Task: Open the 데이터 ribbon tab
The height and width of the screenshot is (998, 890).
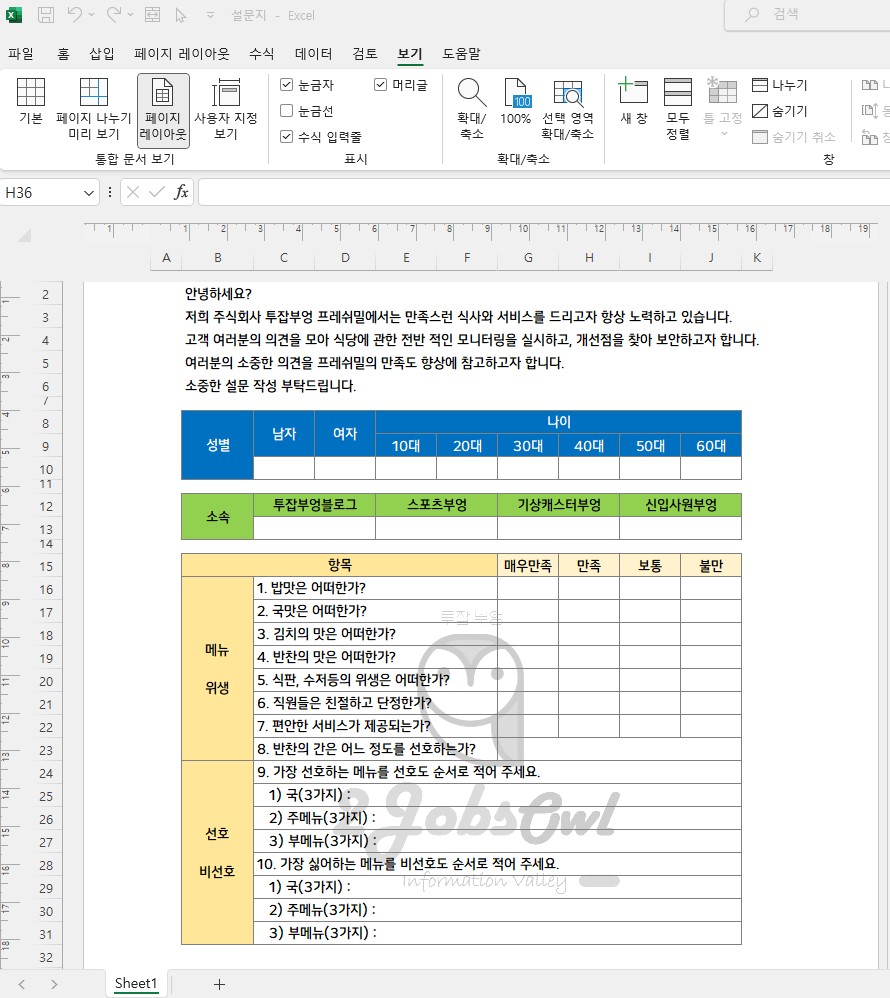Action: (x=313, y=53)
